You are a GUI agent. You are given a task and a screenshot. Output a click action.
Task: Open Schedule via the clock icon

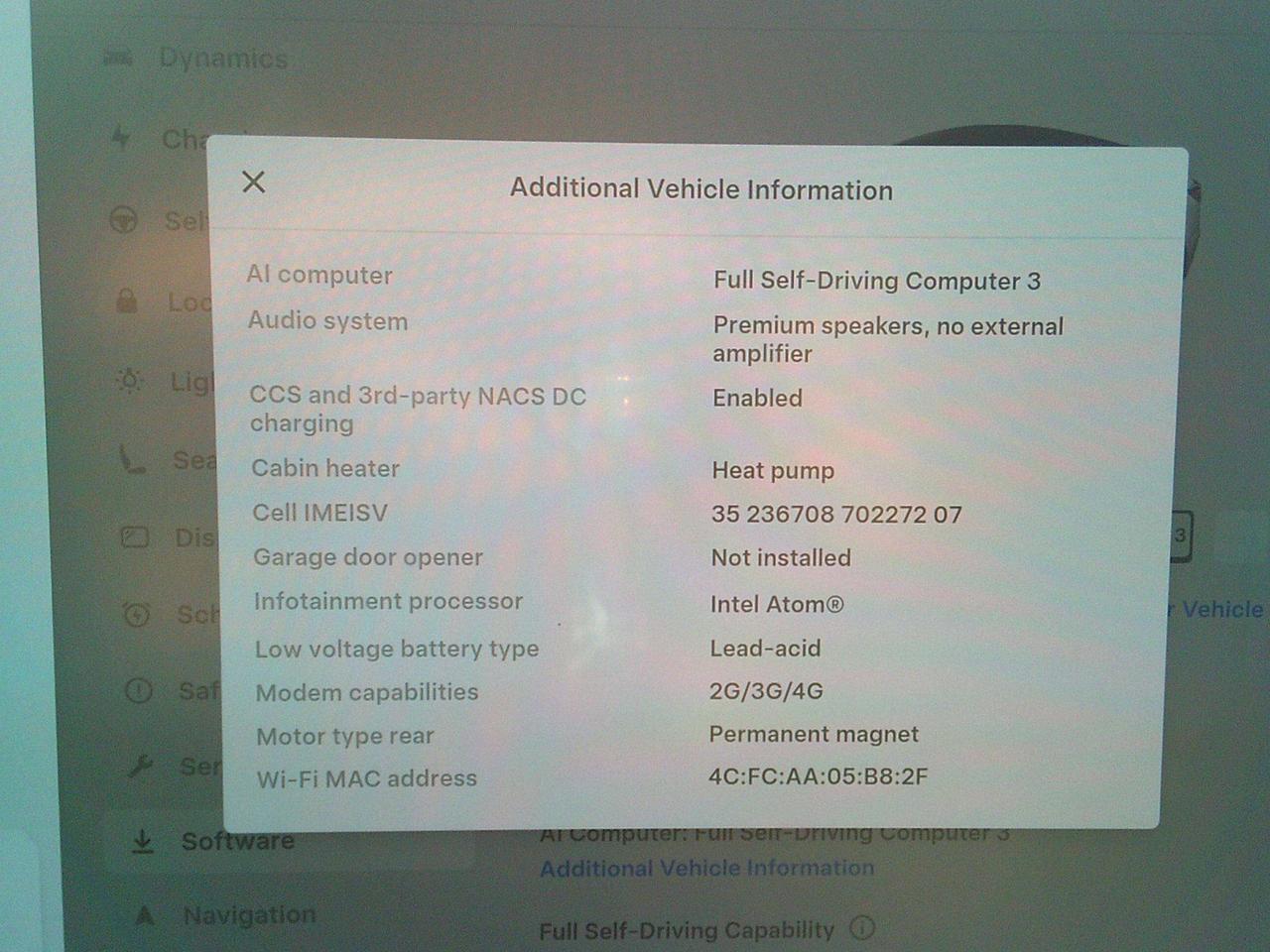137,615
